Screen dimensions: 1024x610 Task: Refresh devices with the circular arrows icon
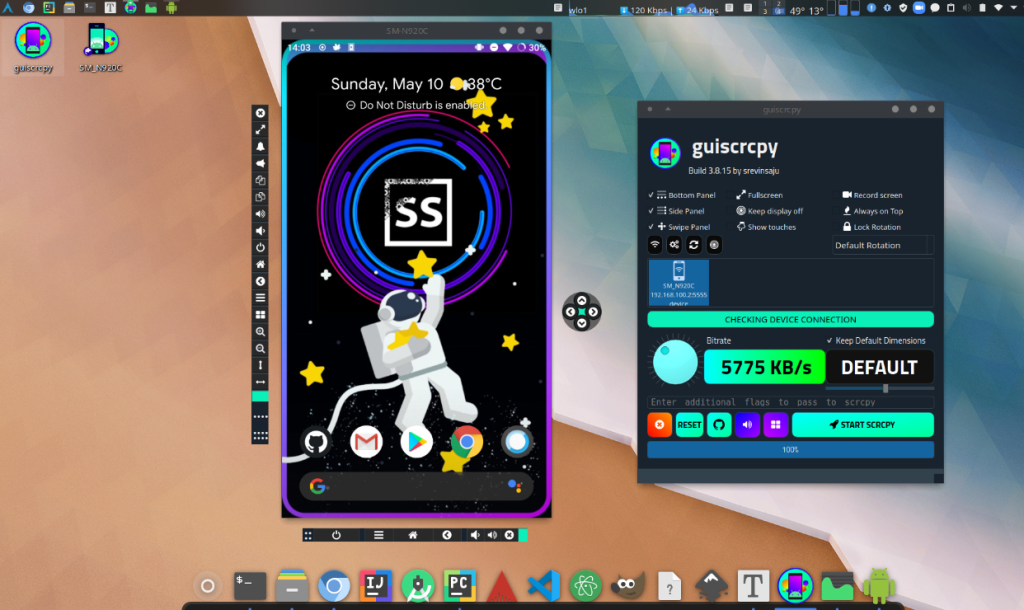(694, 245)
